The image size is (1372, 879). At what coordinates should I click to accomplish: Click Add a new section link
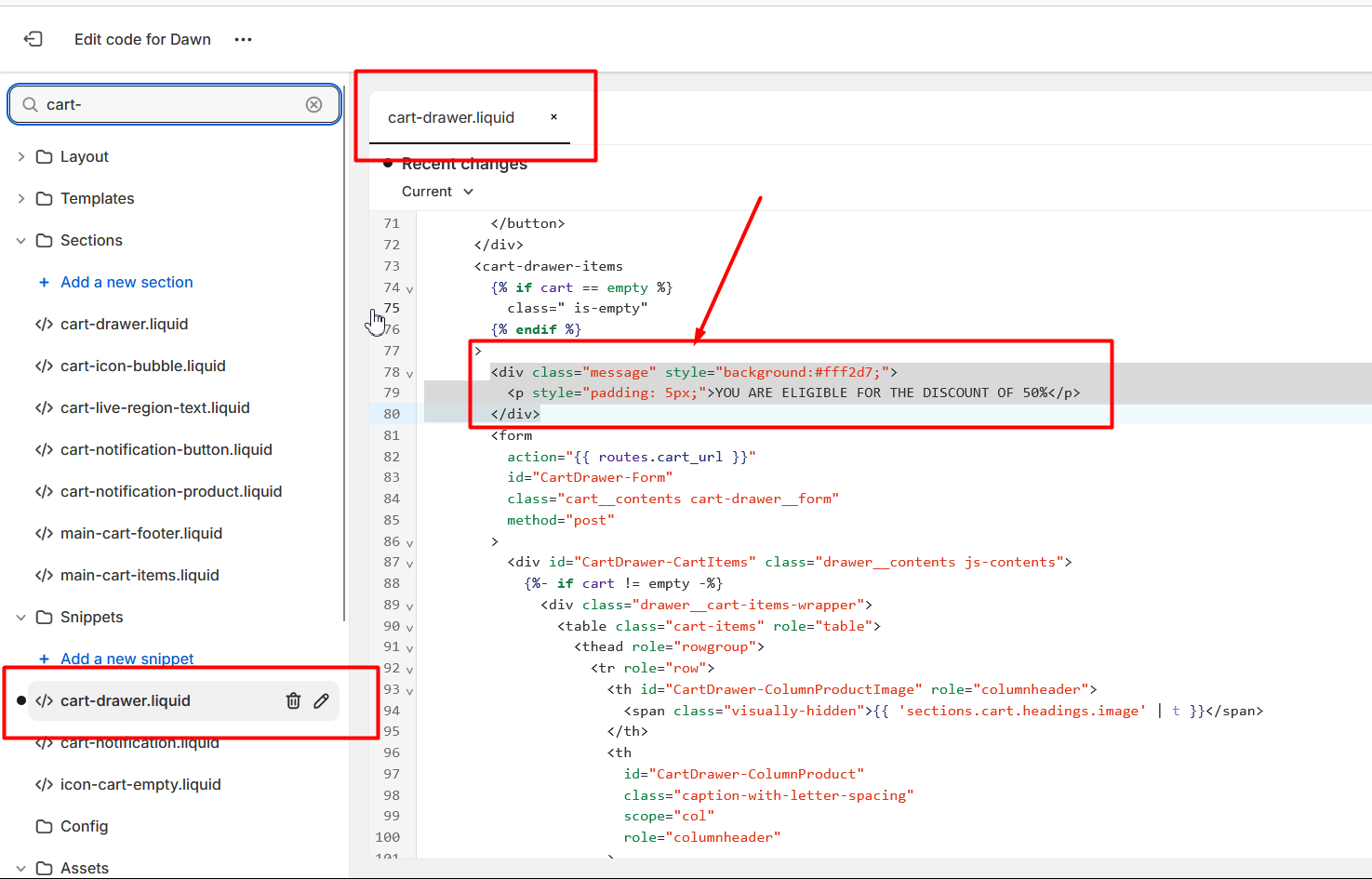pos(127,282)
